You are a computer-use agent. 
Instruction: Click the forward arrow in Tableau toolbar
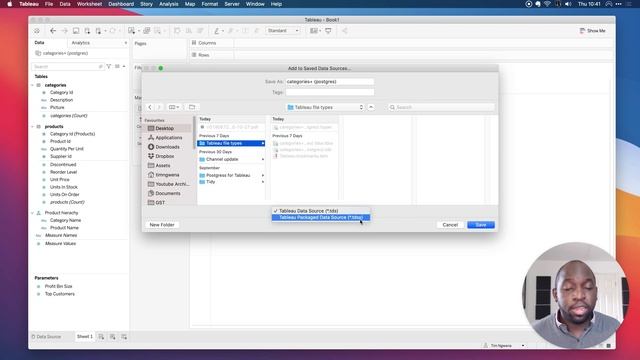(64, 31)
